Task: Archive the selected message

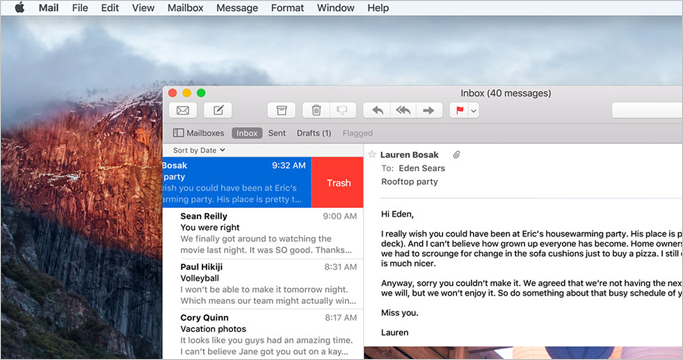Action: pos(281,110)
